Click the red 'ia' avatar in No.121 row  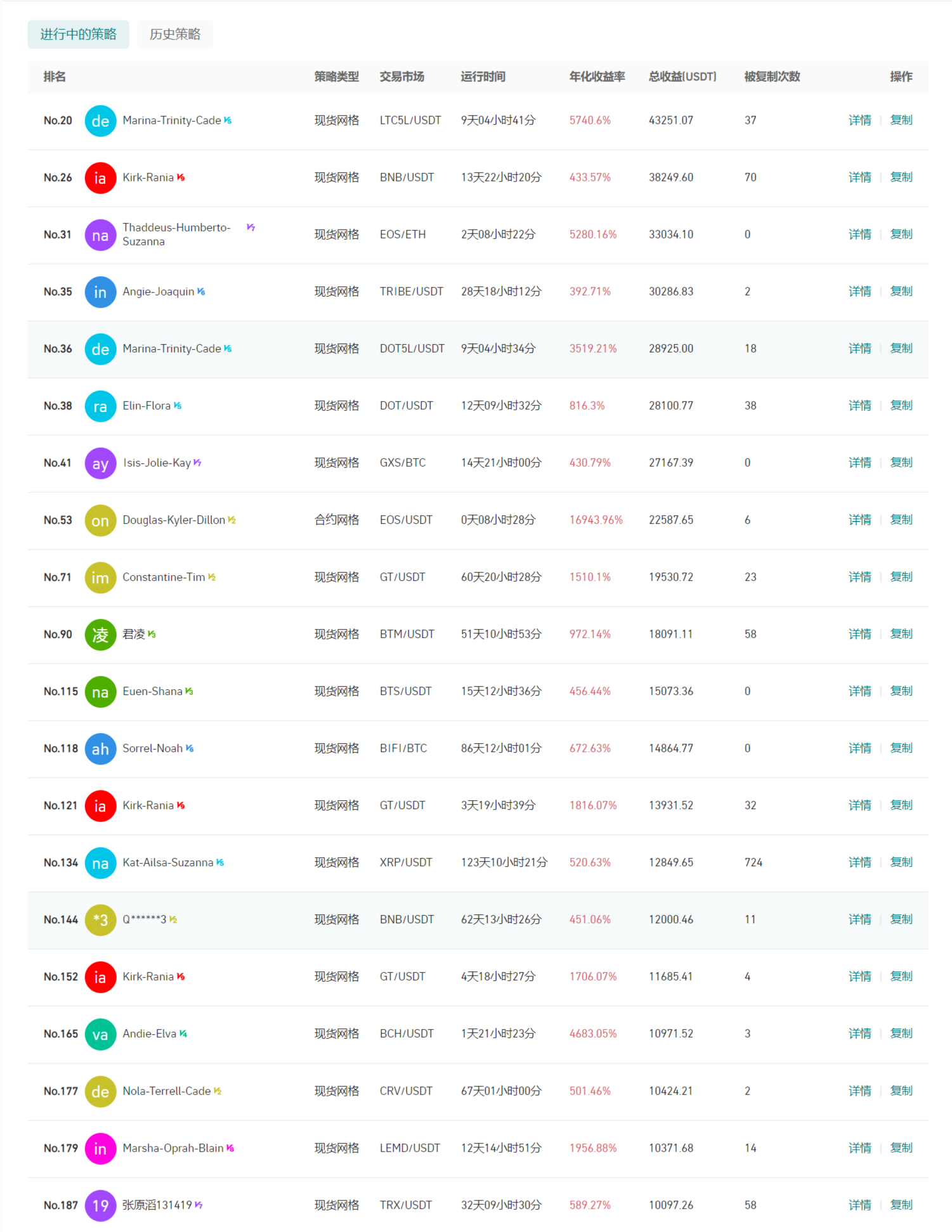100,805
